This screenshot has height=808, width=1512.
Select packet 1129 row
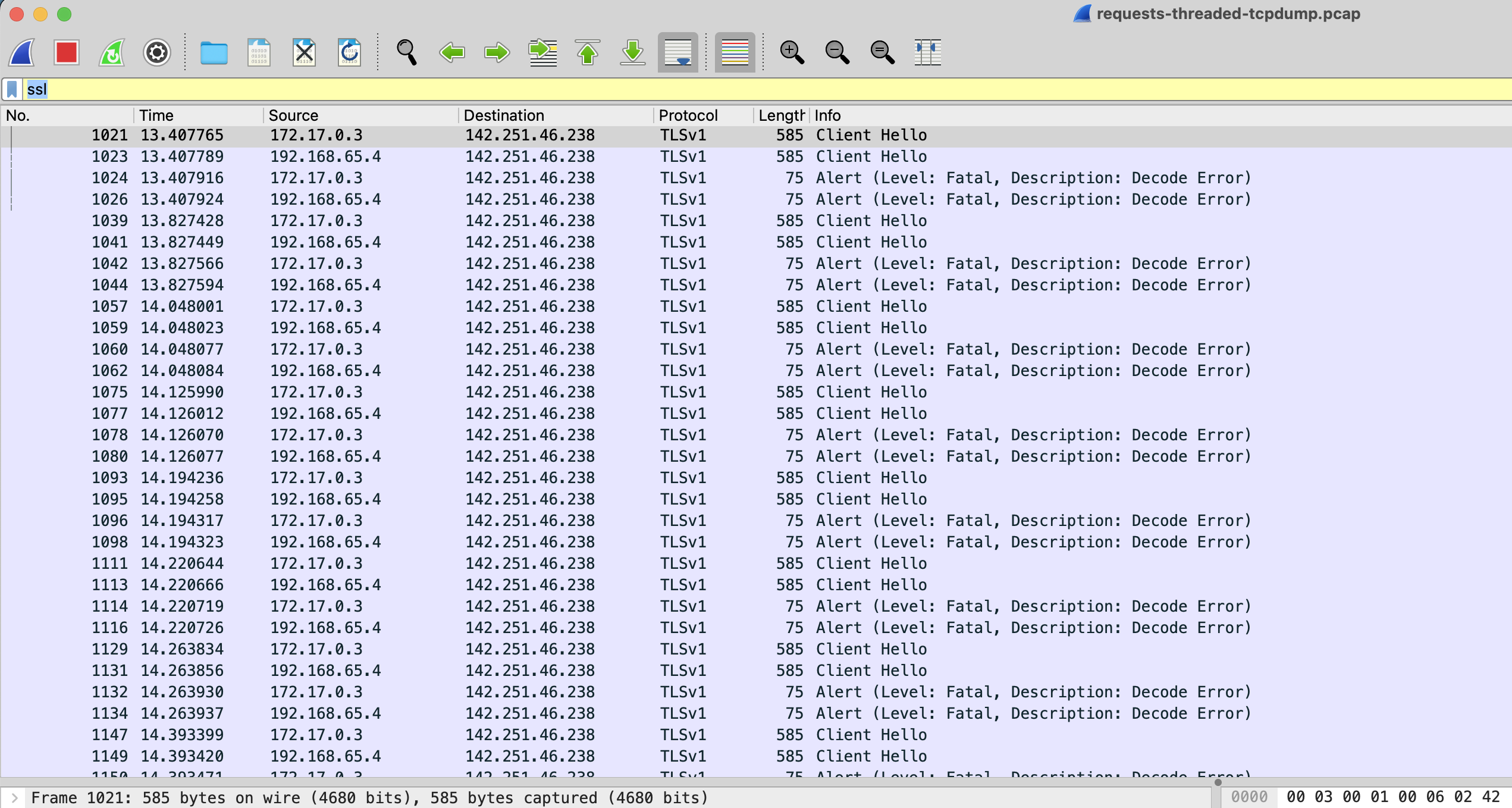[x=756, y=649]
